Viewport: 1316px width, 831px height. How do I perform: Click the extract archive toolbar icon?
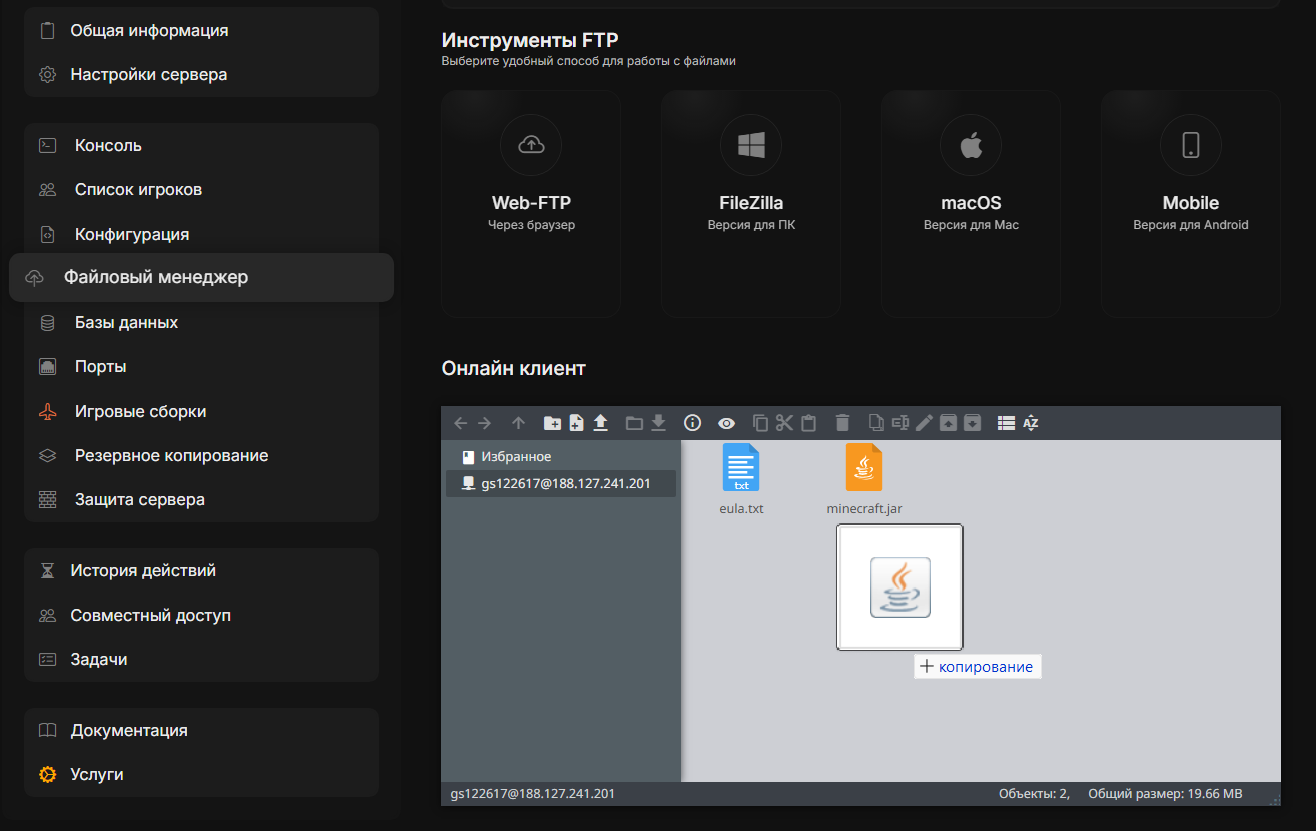tap(949, 423)
